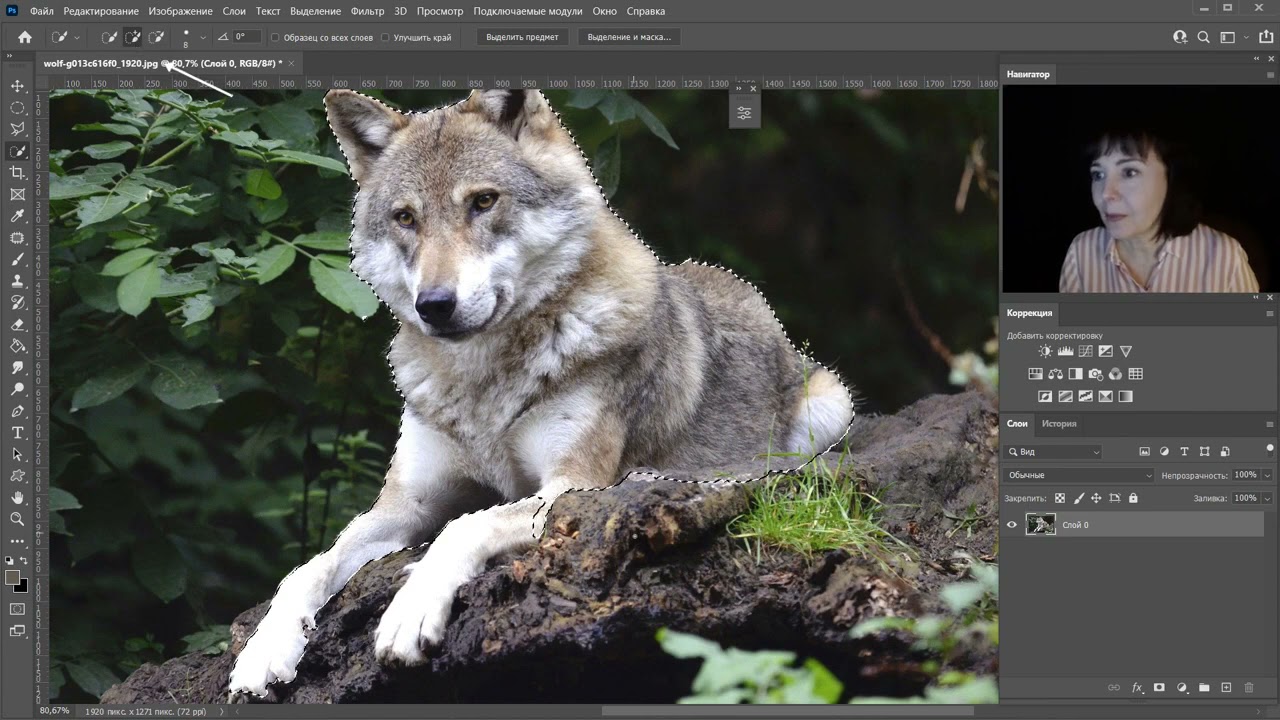The width and height of the screenshot is (1280, 720).
Task: Enable "Образец со всех слоев" checkbox
Action: coord(276,38)
